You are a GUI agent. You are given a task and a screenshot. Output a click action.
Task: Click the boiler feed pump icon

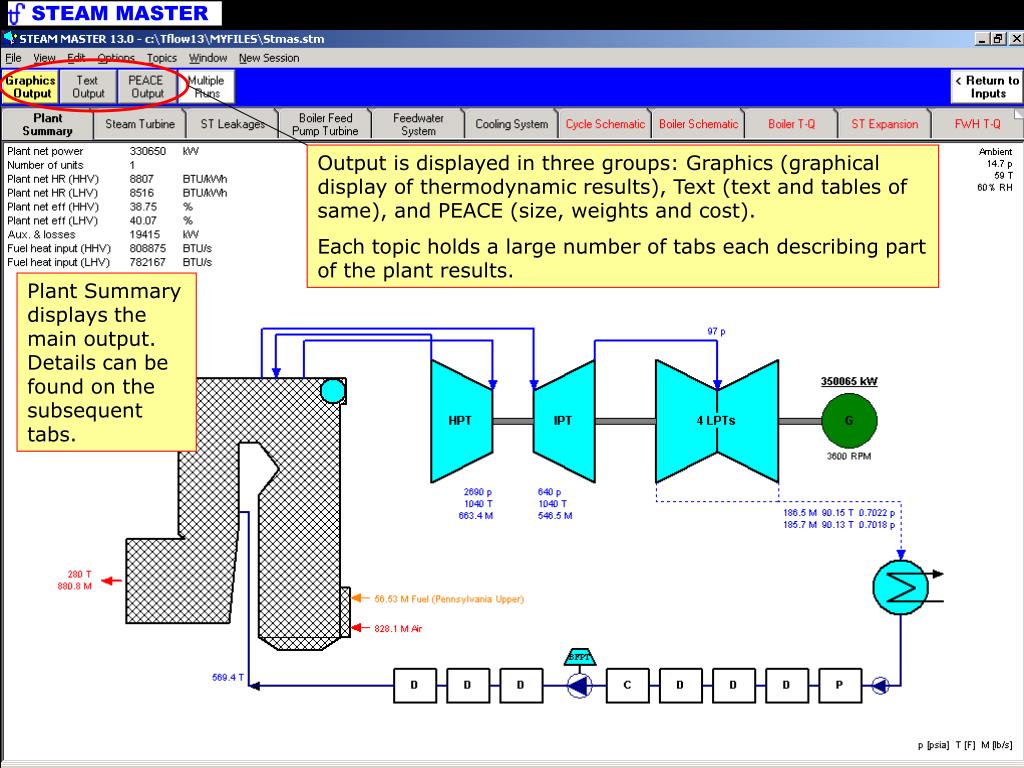pos(579,686)
